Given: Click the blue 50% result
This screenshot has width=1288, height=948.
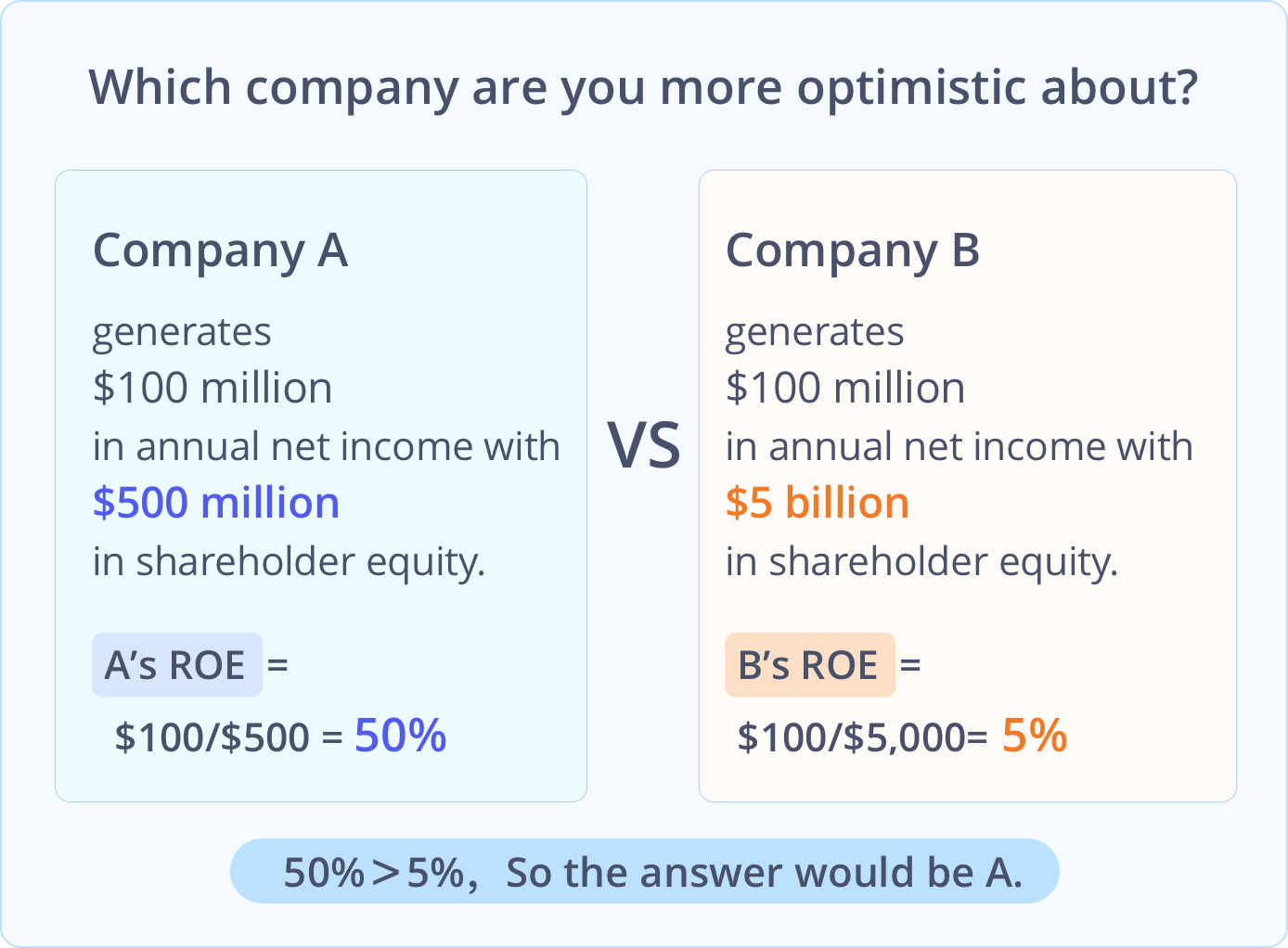Looking at the screenshot, I should tap(400, 736).
